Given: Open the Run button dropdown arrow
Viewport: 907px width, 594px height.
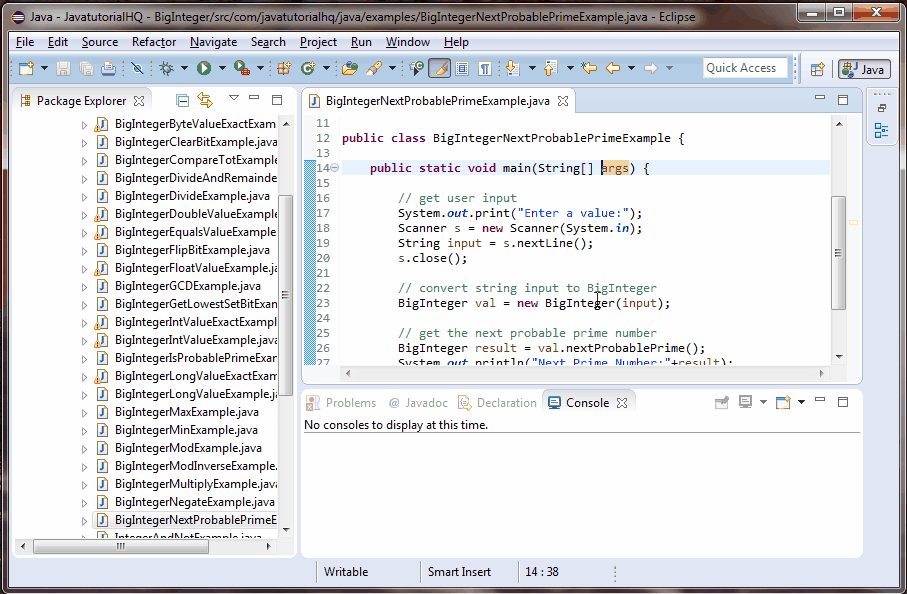Looking at the screenshot, I should click(x=221, y=70).
